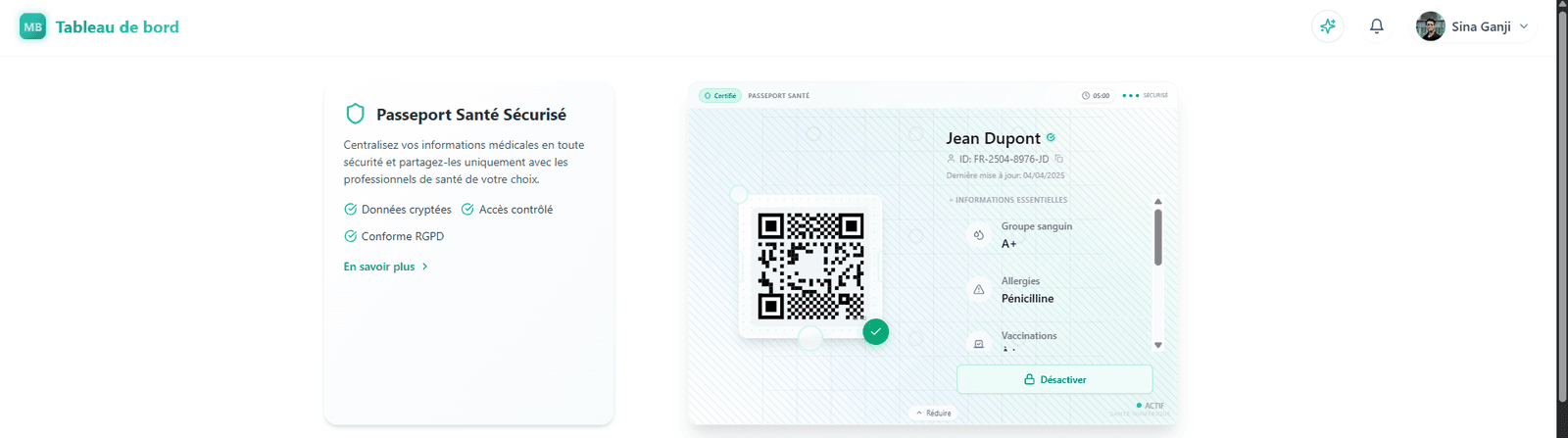This screenshot has width=1568, height=438.
Task: Click the green checkmark badge on QR code
Action: [x=876, y=332]
